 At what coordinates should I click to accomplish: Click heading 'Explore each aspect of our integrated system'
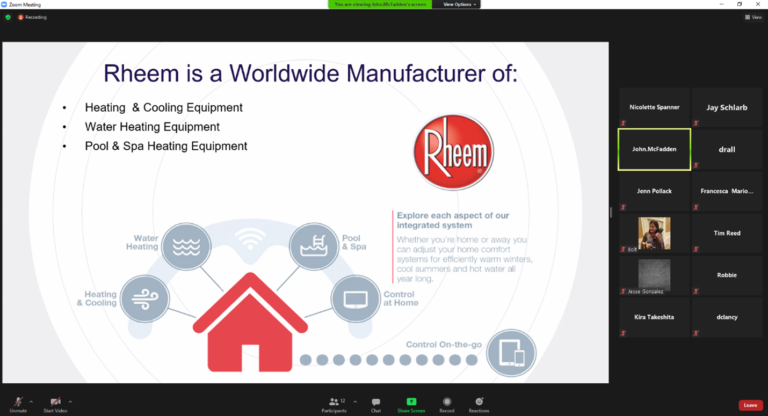(x=453, y=220)
